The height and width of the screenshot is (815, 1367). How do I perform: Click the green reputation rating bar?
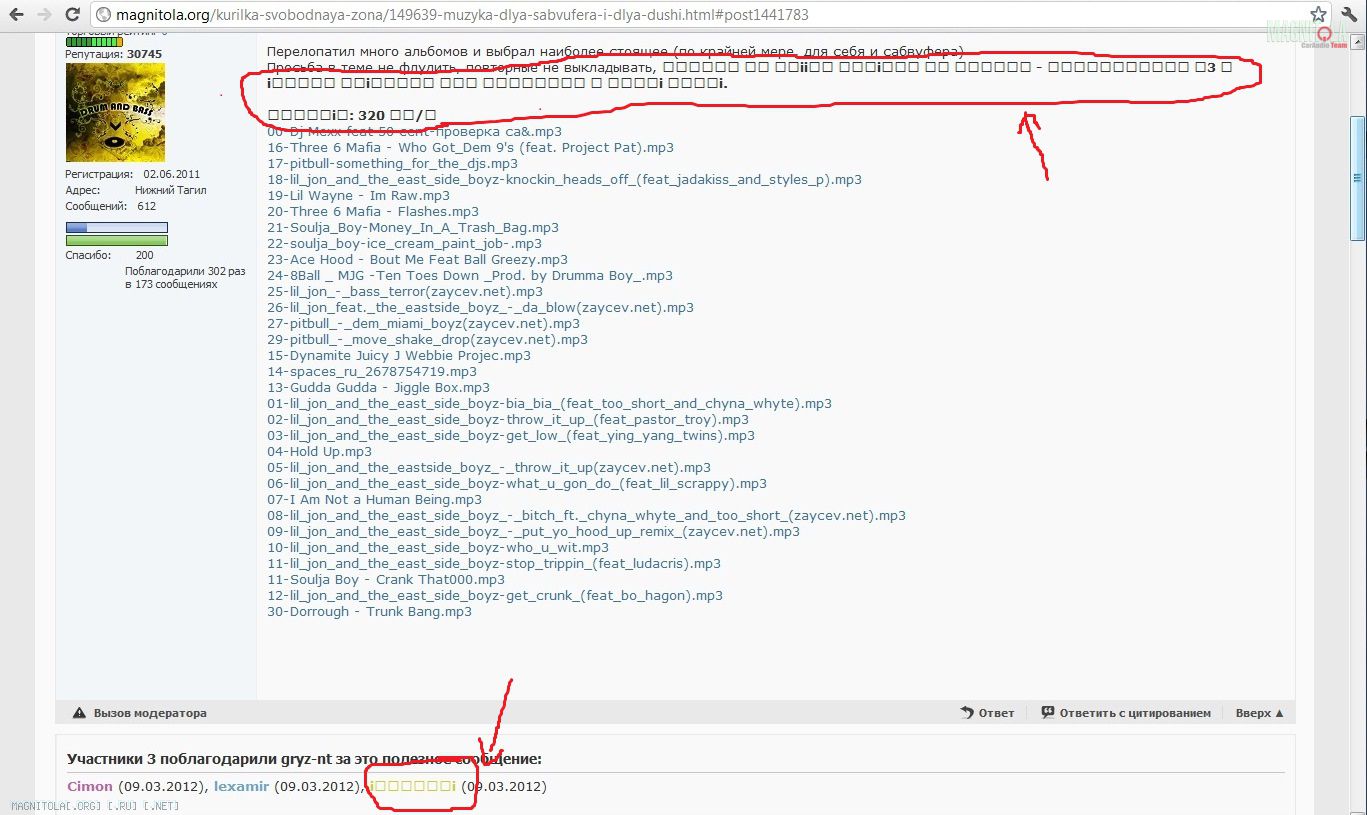[94, 42]
